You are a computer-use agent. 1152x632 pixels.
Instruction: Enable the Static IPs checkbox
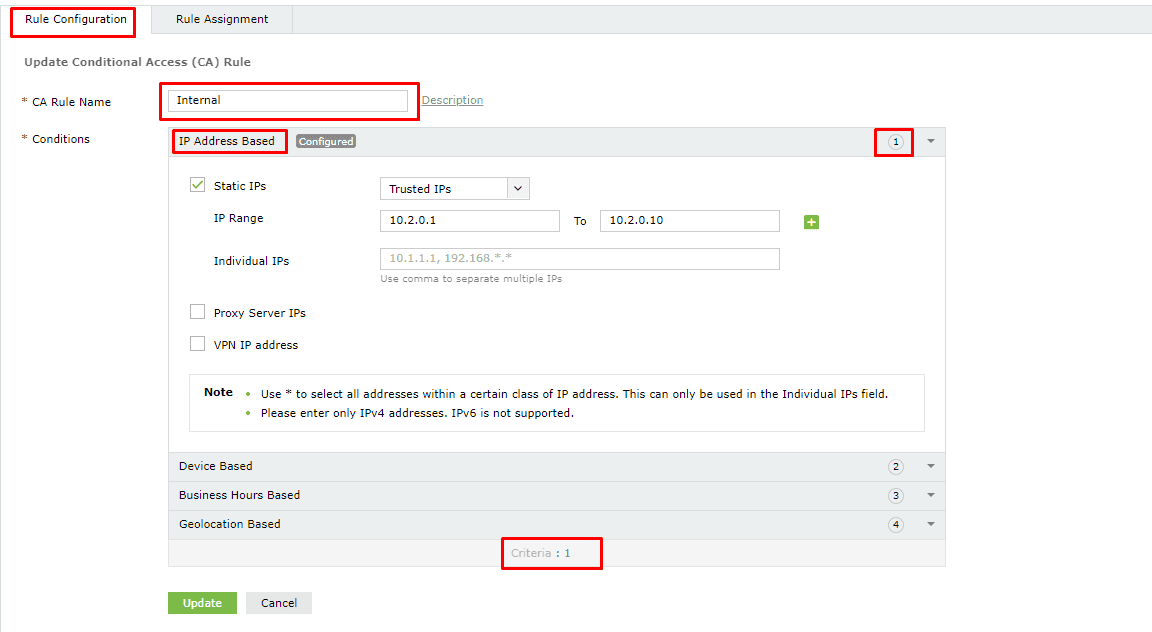tap(197, 185)
